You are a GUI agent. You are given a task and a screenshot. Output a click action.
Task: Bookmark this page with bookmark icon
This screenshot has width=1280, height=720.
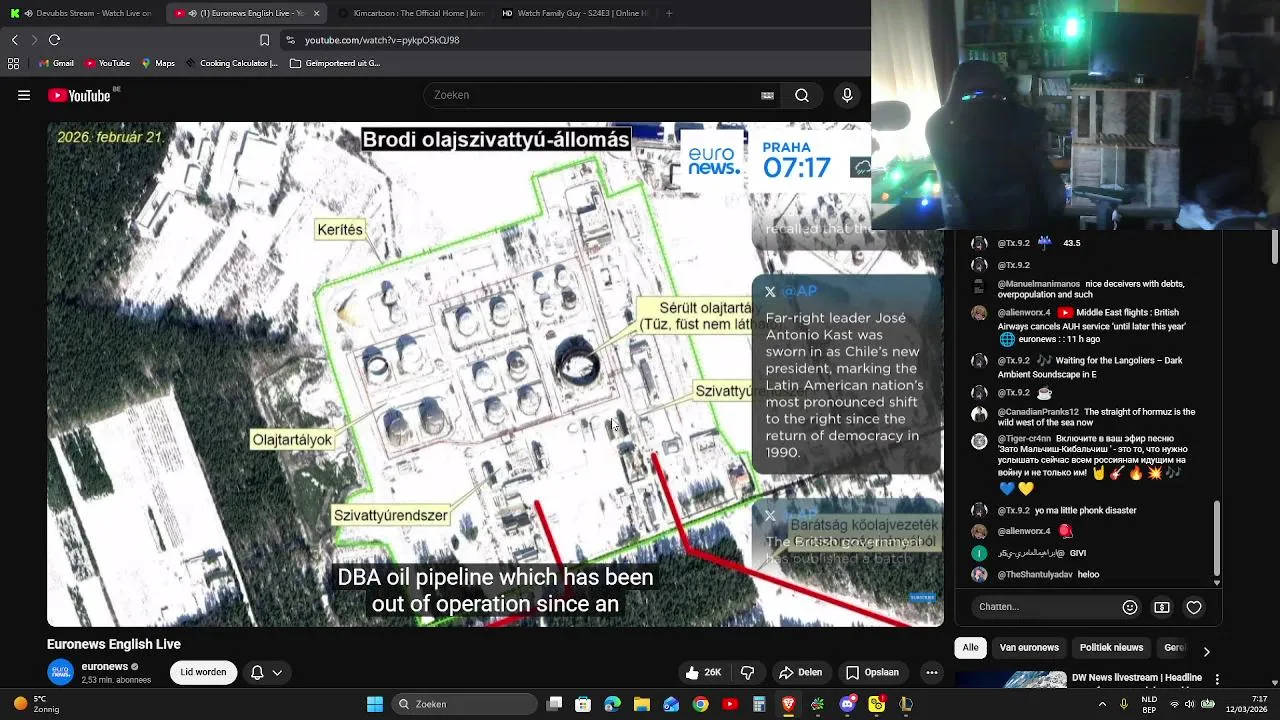pos(264,40)
